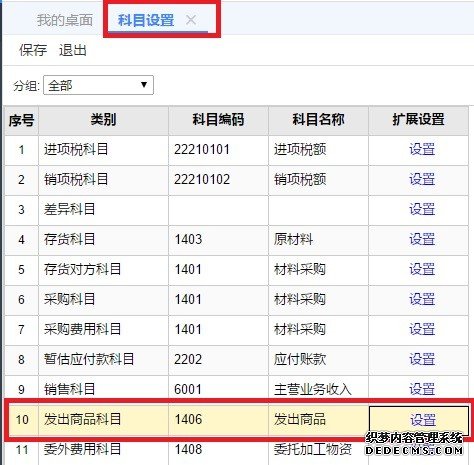This screenshot has width=474, height=465.
Task: Click the code cell 1403
Action: [x=218, y=240]
